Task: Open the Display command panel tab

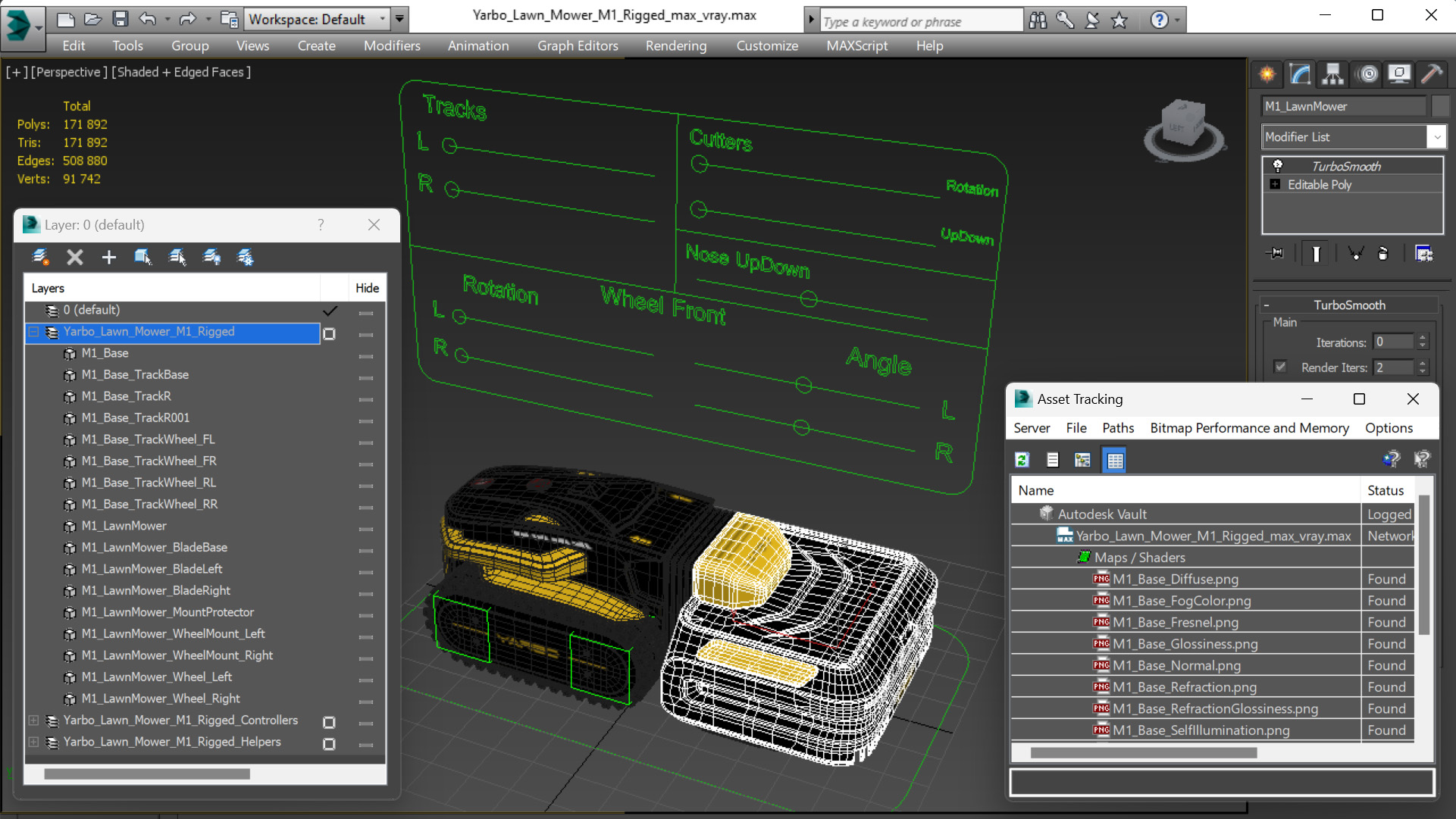Action: tap(1399, 73)
